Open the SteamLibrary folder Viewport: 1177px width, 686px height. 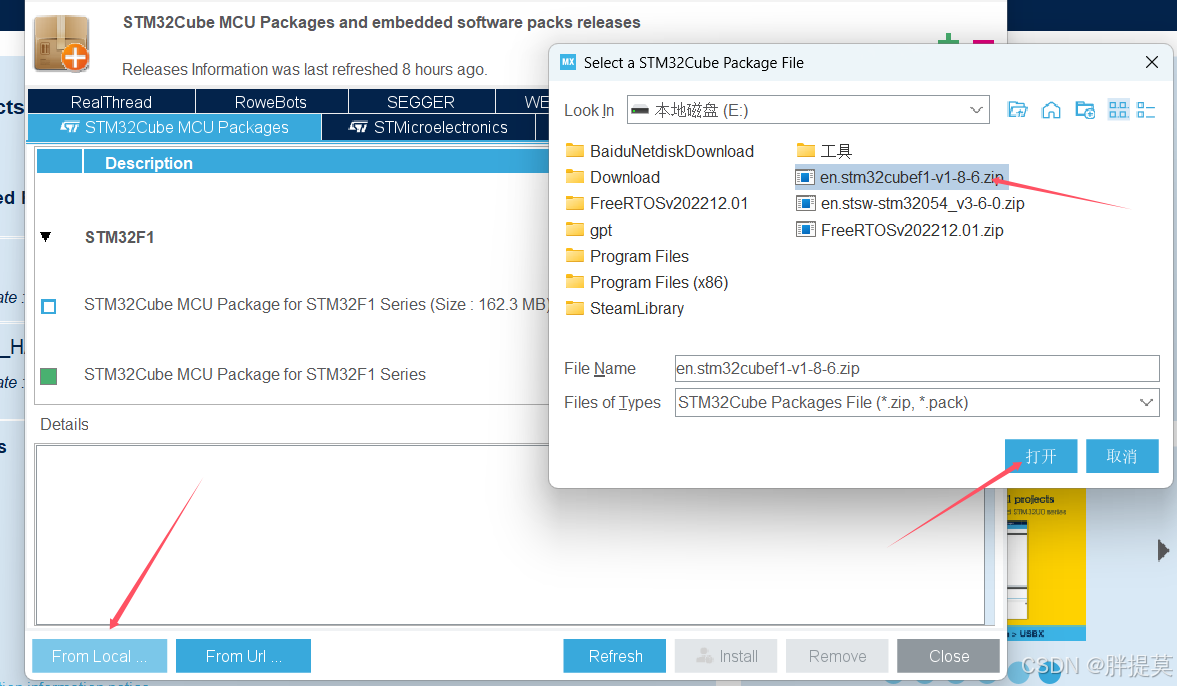point(625,308)
